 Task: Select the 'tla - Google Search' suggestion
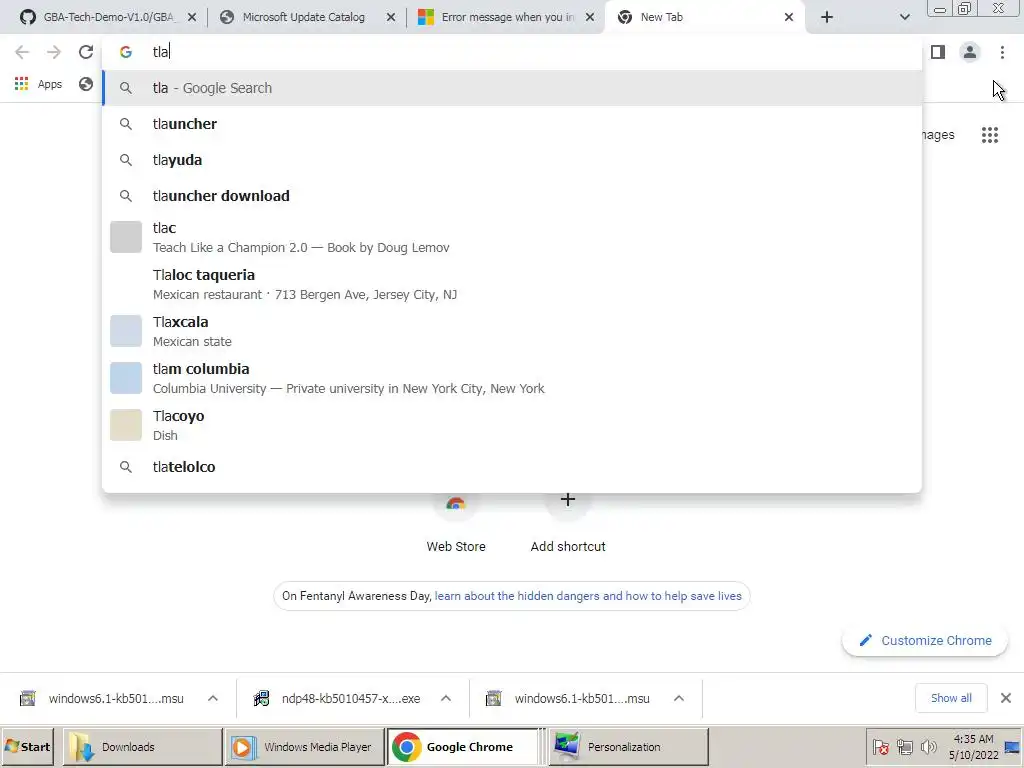point(512,88)
